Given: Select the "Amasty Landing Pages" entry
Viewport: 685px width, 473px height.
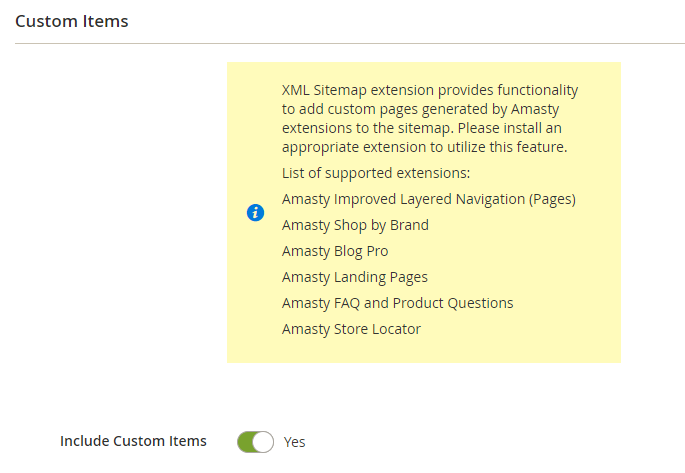Looking at the screenshot, I should point(355,277).
